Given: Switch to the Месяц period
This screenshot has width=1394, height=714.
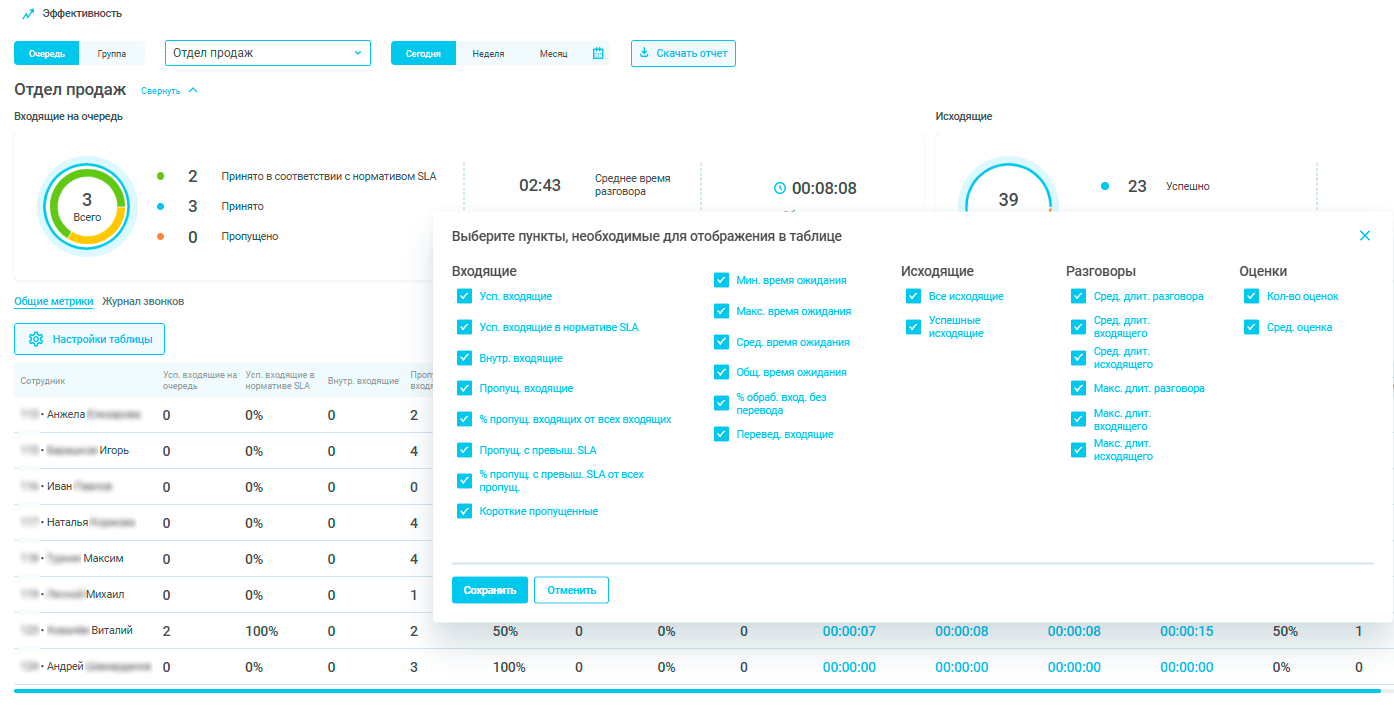Looking at the screenshot, I should pyautogui.click(x=553, y=54).
